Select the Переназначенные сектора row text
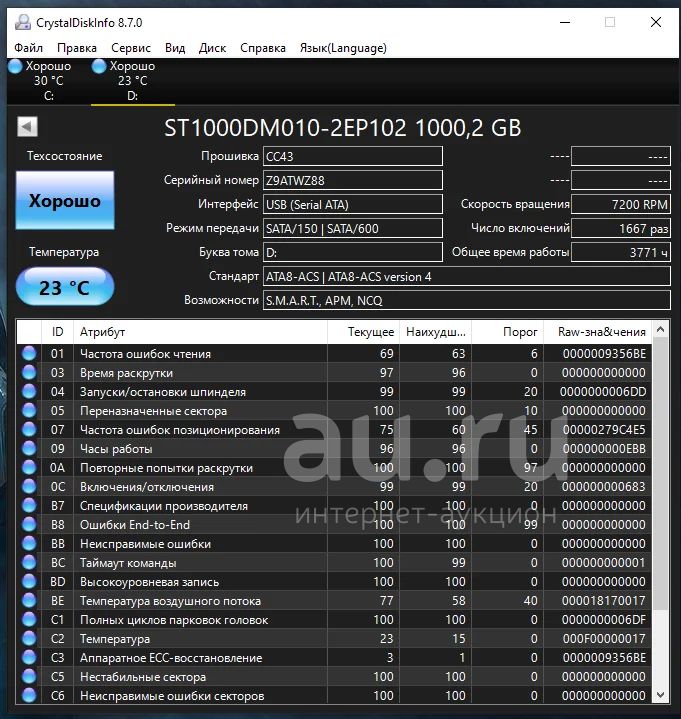 coord(153,411)
